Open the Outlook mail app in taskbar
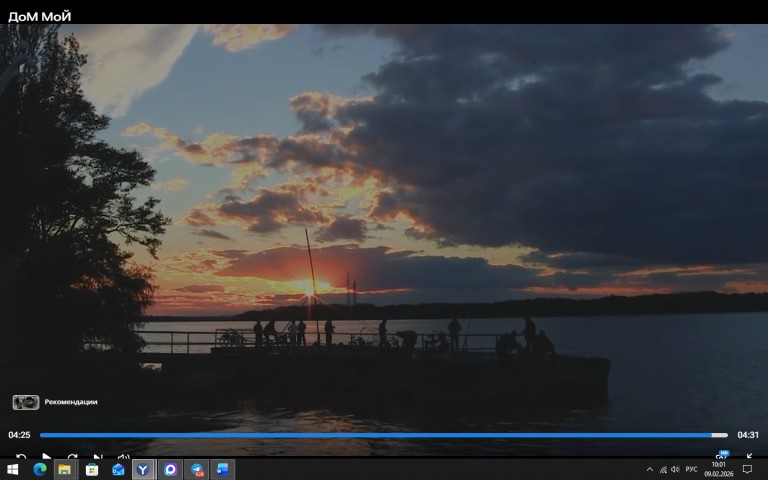 coord(118,469)
